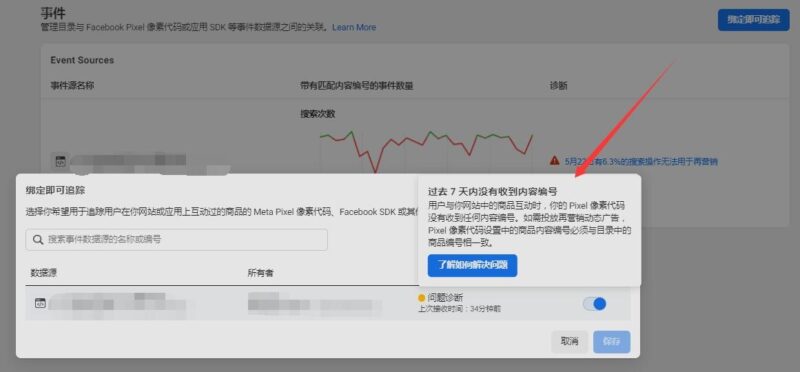Click the 诊断 column header

(x=558, y=86)
